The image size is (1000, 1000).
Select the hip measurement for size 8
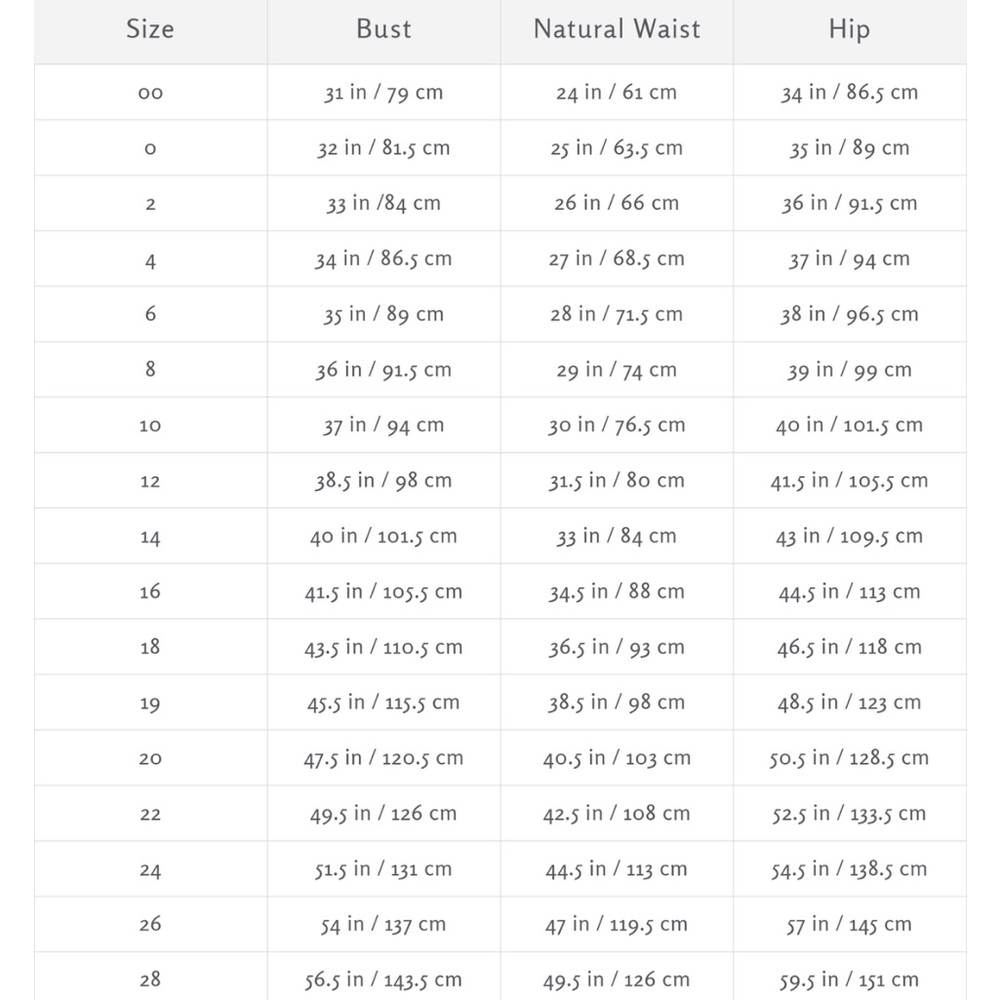(849, 370)
